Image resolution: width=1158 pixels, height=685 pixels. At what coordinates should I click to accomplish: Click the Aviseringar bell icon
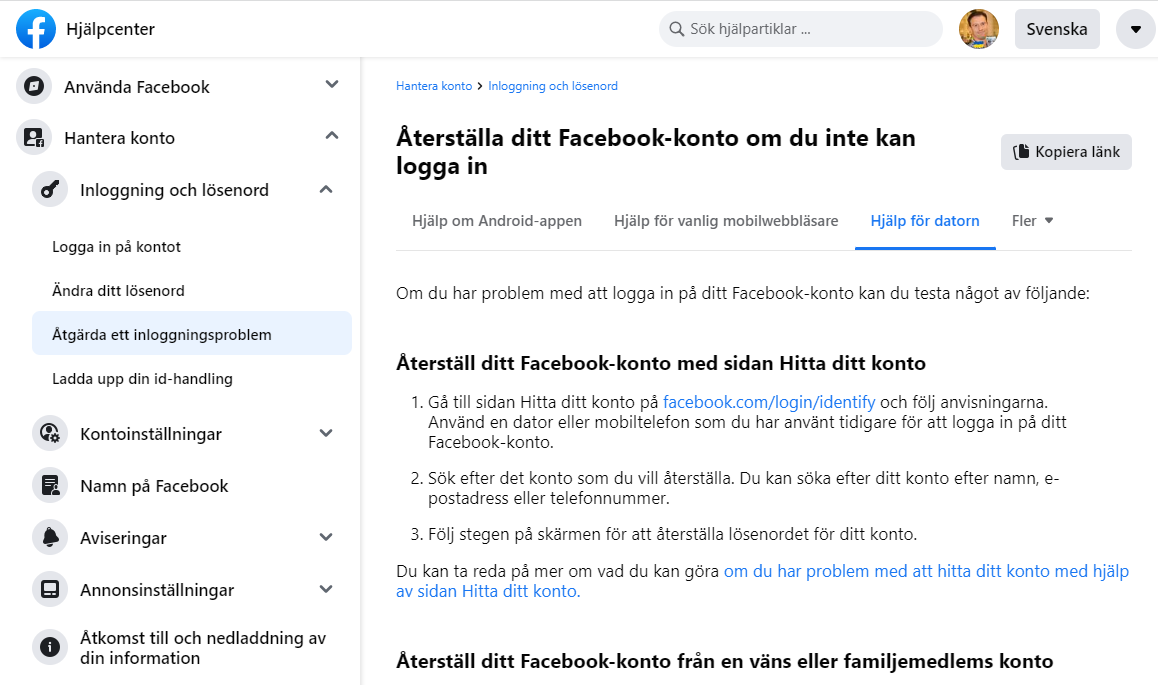click(50, 538)
